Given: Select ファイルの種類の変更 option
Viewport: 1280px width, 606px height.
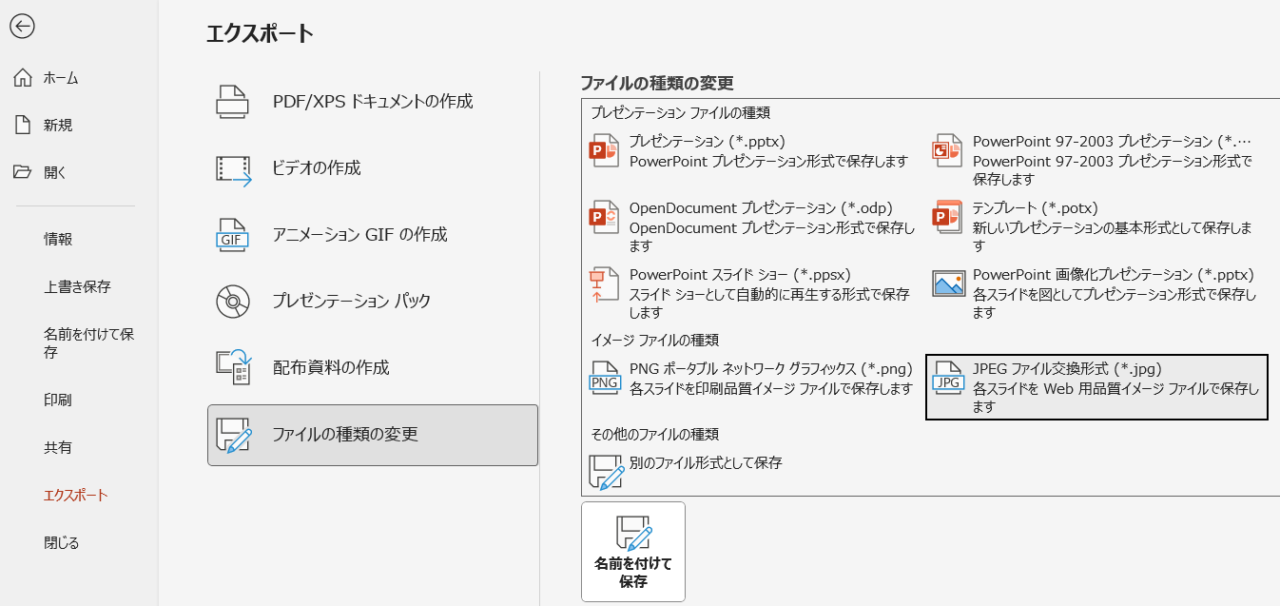Looking at the screenshot, I should tap(372, 435).
